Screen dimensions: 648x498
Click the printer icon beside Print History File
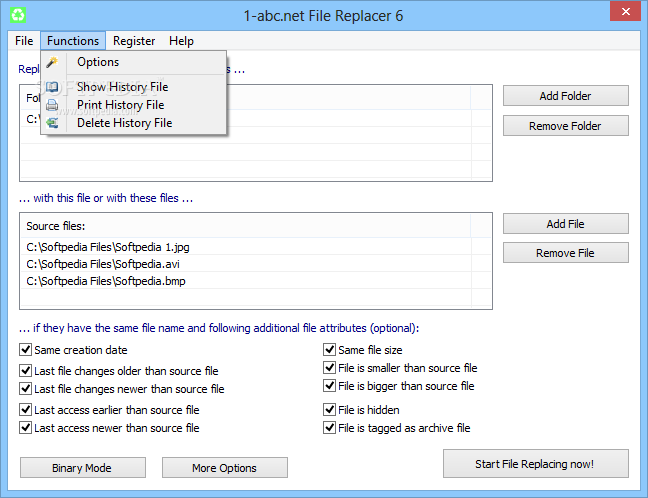point(52,105)
